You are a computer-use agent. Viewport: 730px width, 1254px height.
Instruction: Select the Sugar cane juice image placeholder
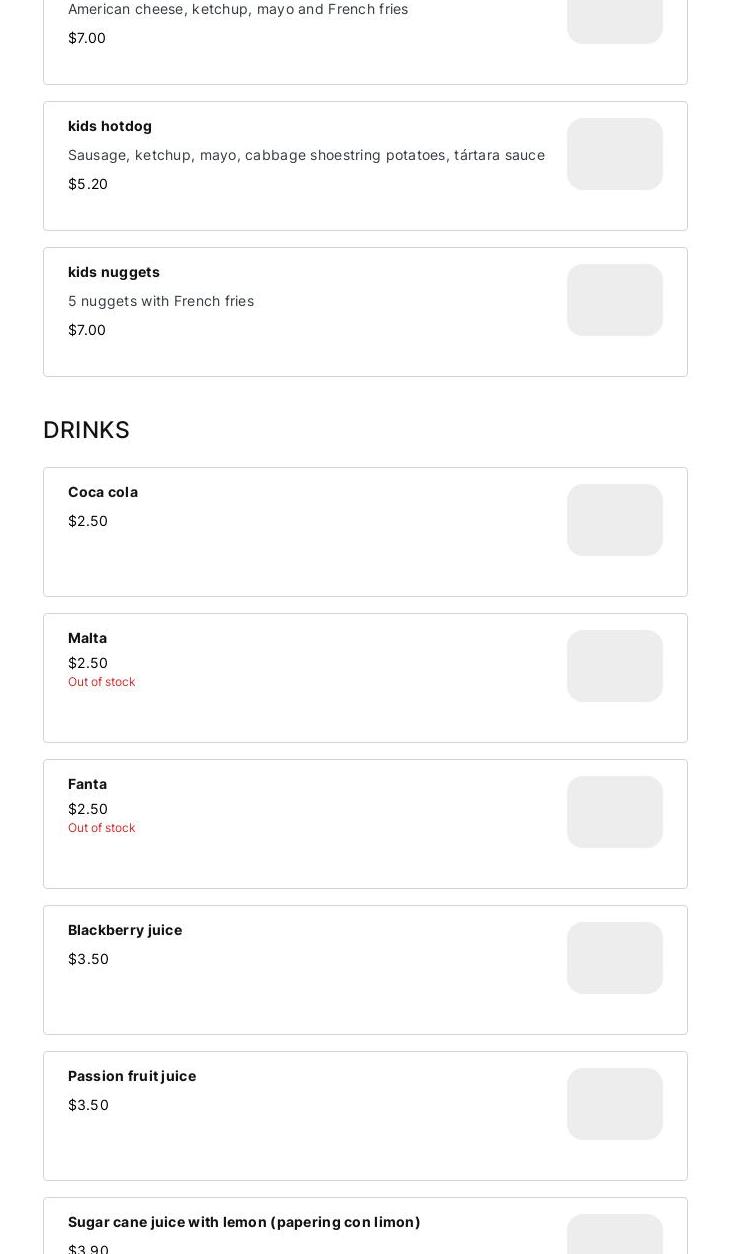pos(614,1236)
